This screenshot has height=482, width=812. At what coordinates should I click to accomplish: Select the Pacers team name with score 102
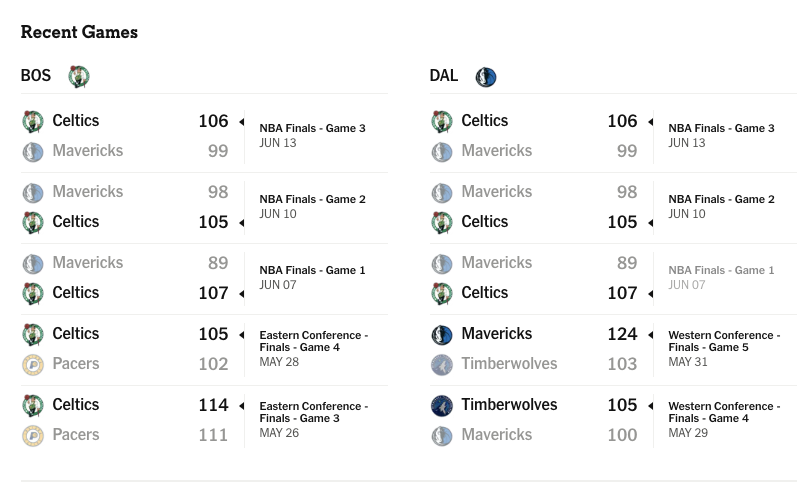point(76,363)
